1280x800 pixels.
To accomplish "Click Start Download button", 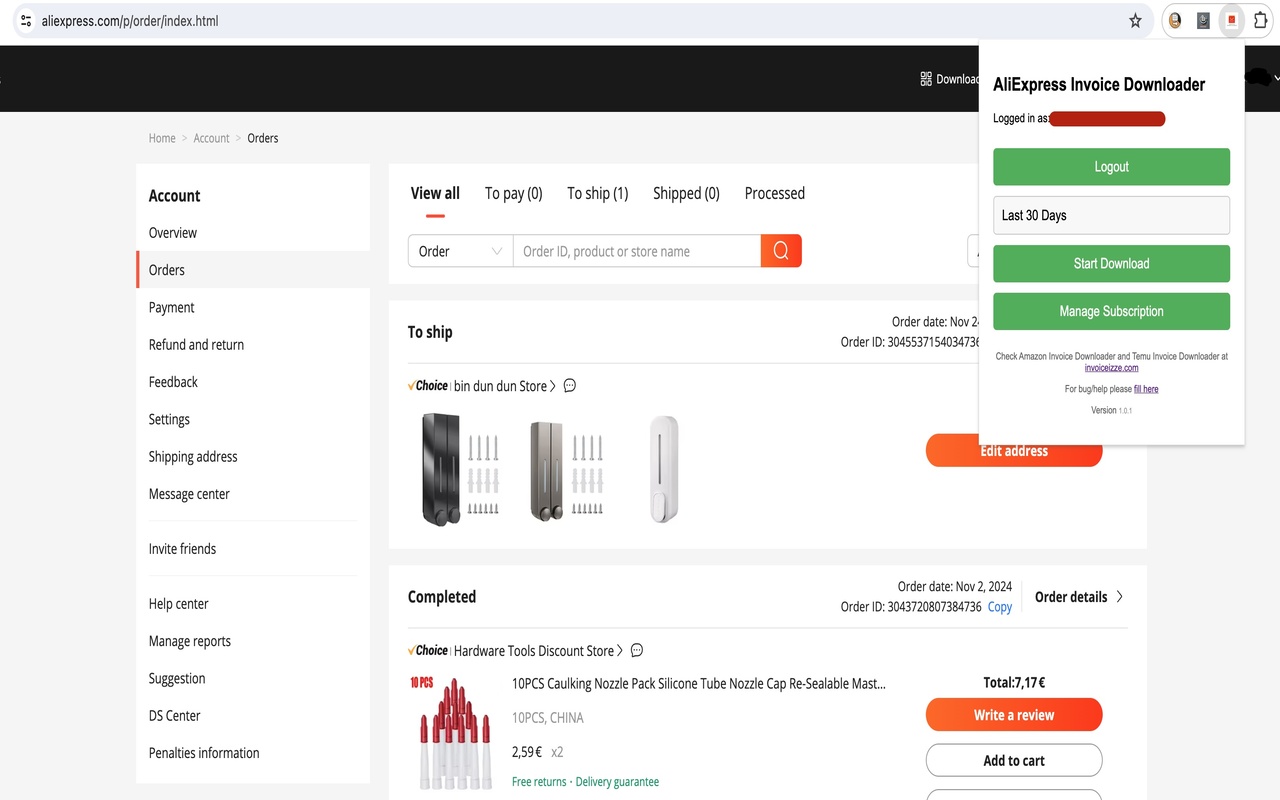I will tap(1111, 263).
